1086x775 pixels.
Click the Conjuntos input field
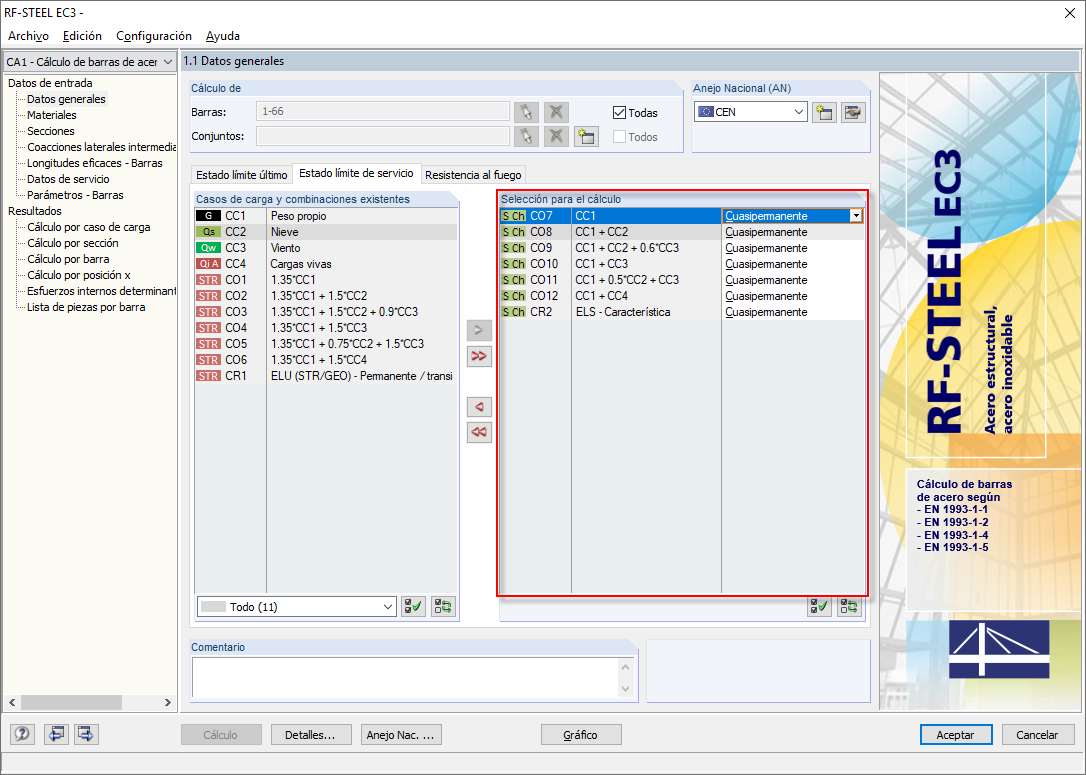[x=383, y=136]
